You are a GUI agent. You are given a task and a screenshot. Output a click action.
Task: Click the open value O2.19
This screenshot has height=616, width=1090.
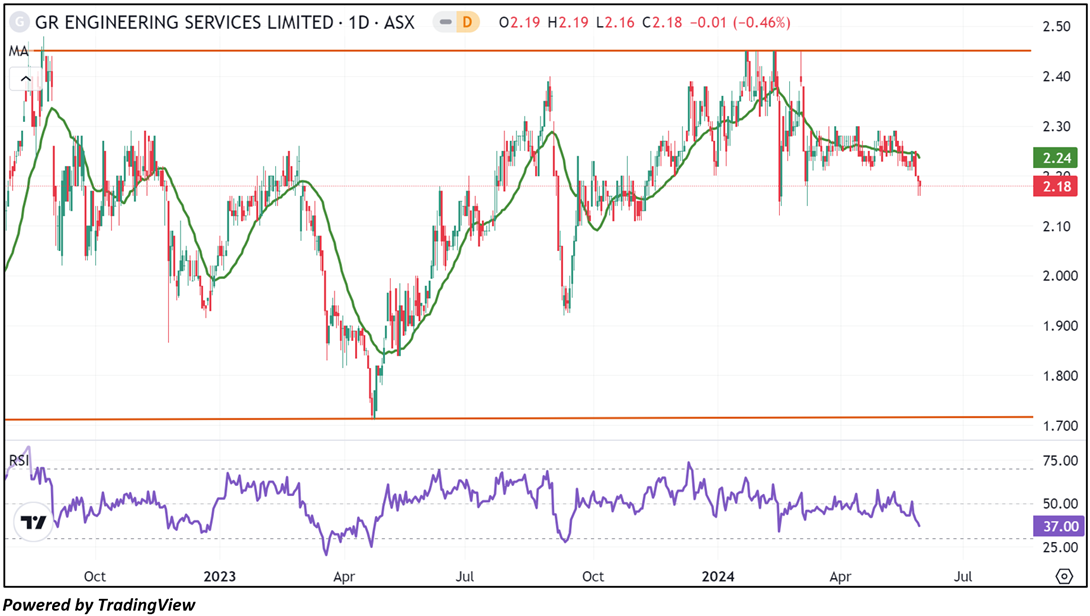pos(519,23)
